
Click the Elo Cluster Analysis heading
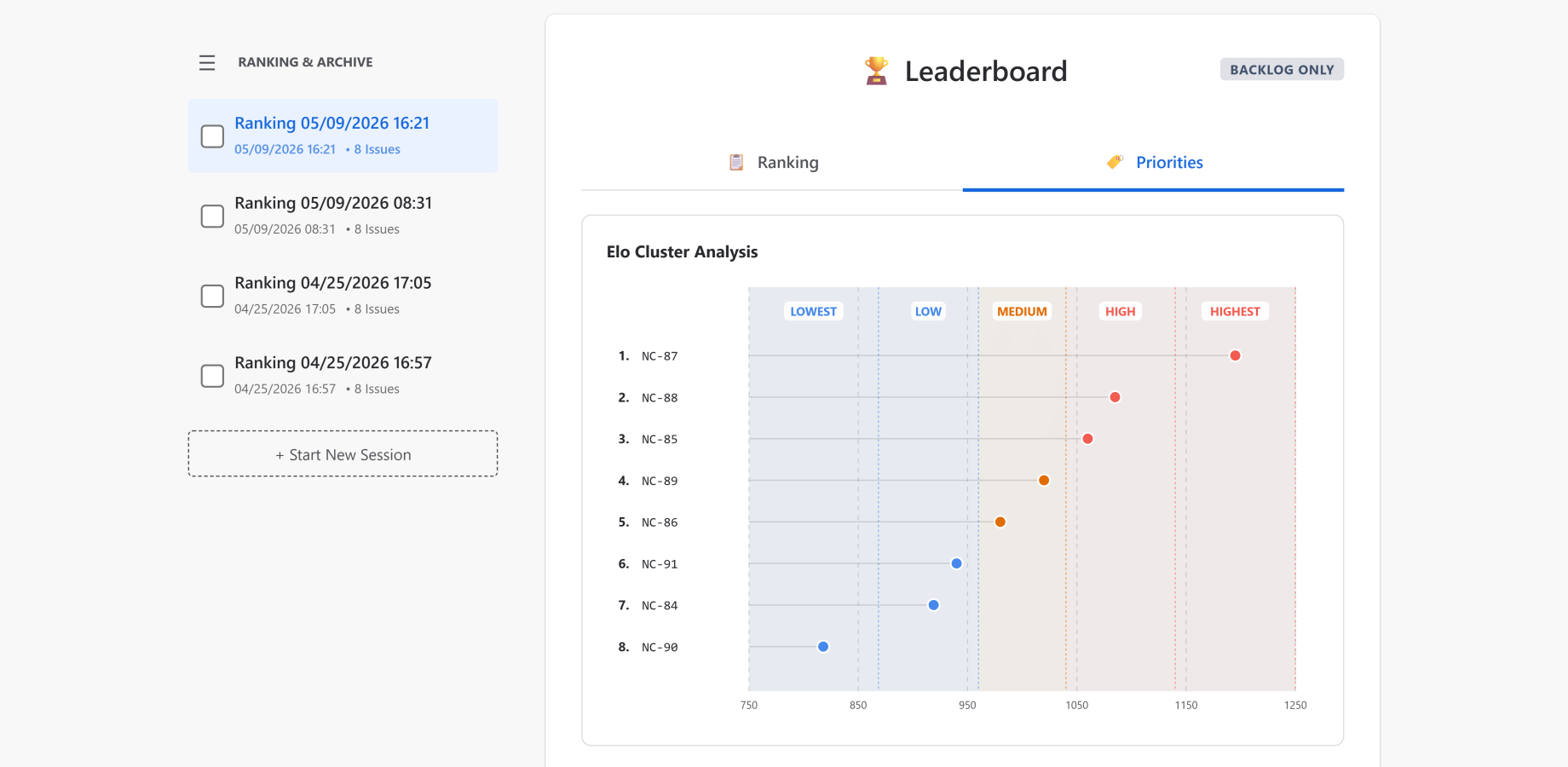[x=682, y=252]
